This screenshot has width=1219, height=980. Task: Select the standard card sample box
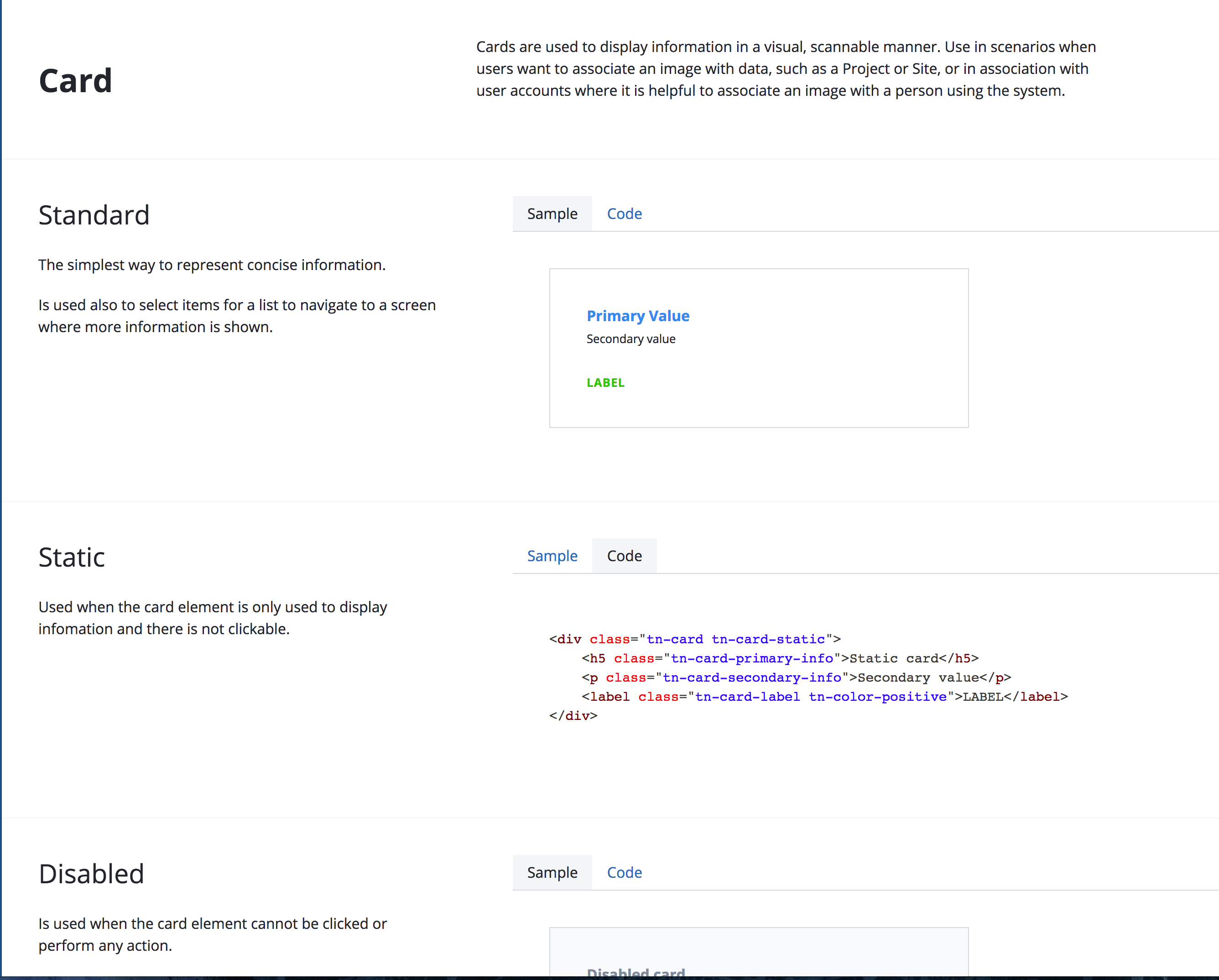[x=759, y=348]
